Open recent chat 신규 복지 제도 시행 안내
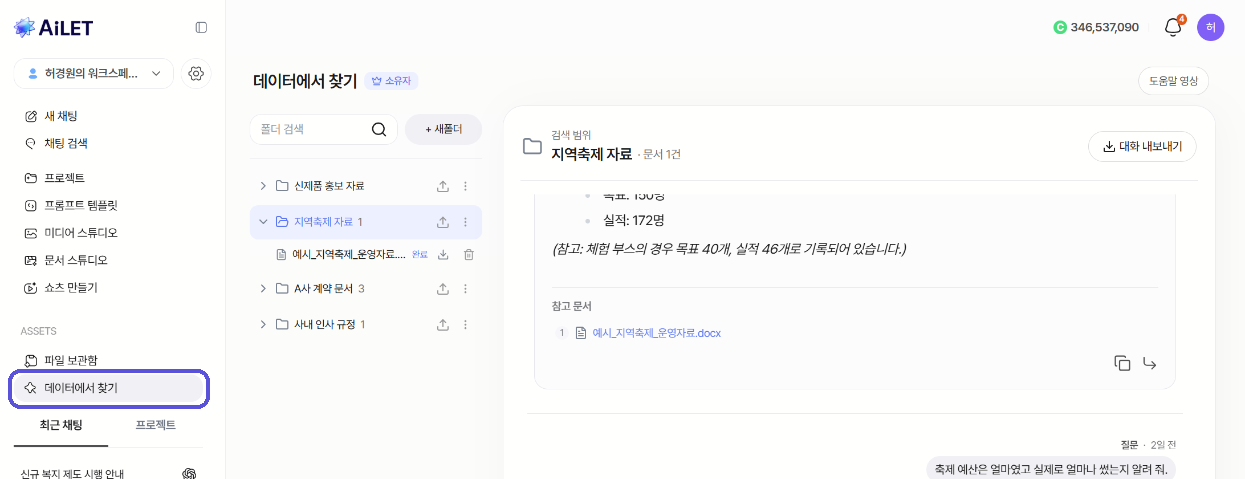The height and width of the screenshot is (479, 1245). coord(72,474)
